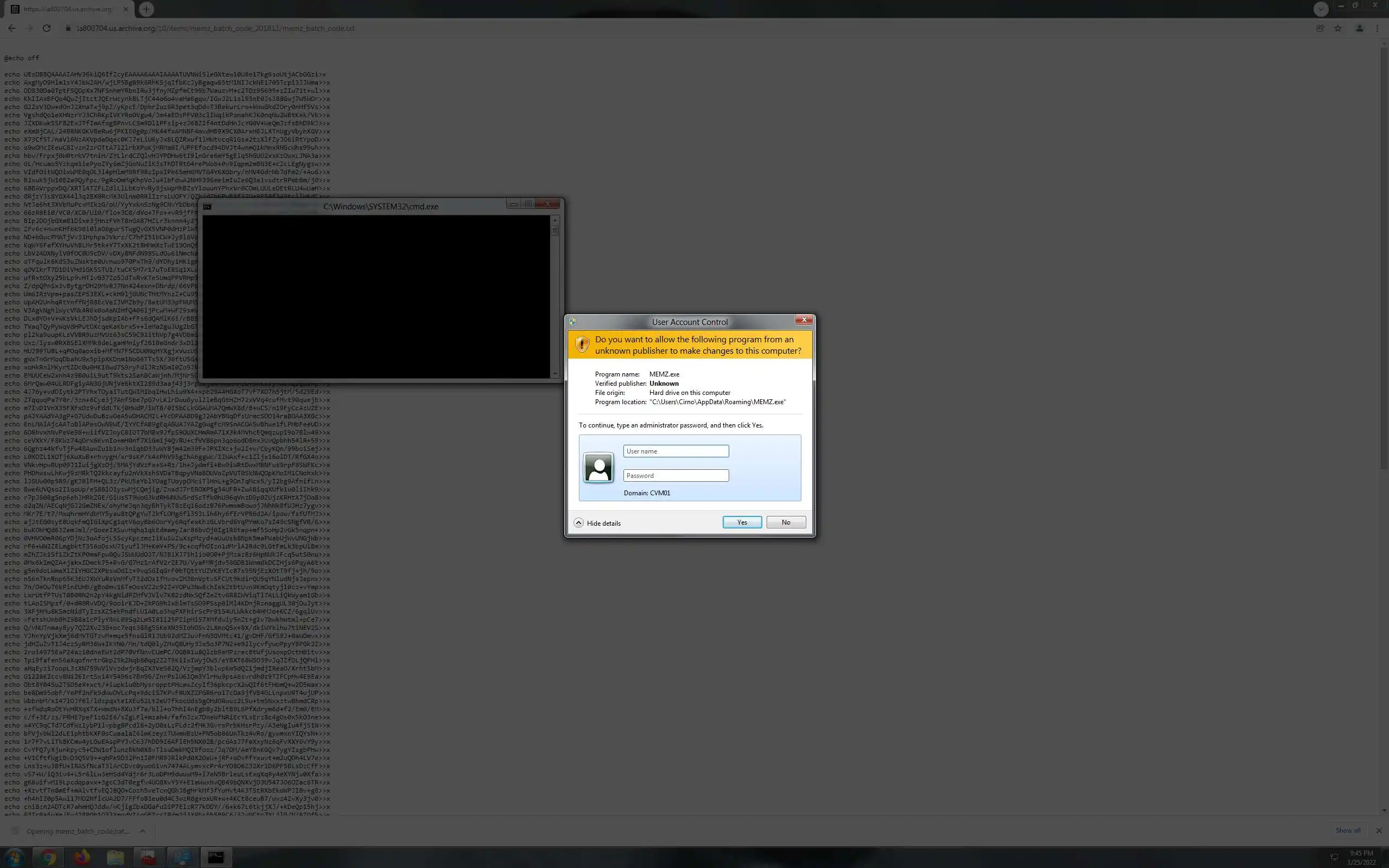Open a new tab with plus button
This screenshot has height=868, width=1389.
tap(146, 9)
